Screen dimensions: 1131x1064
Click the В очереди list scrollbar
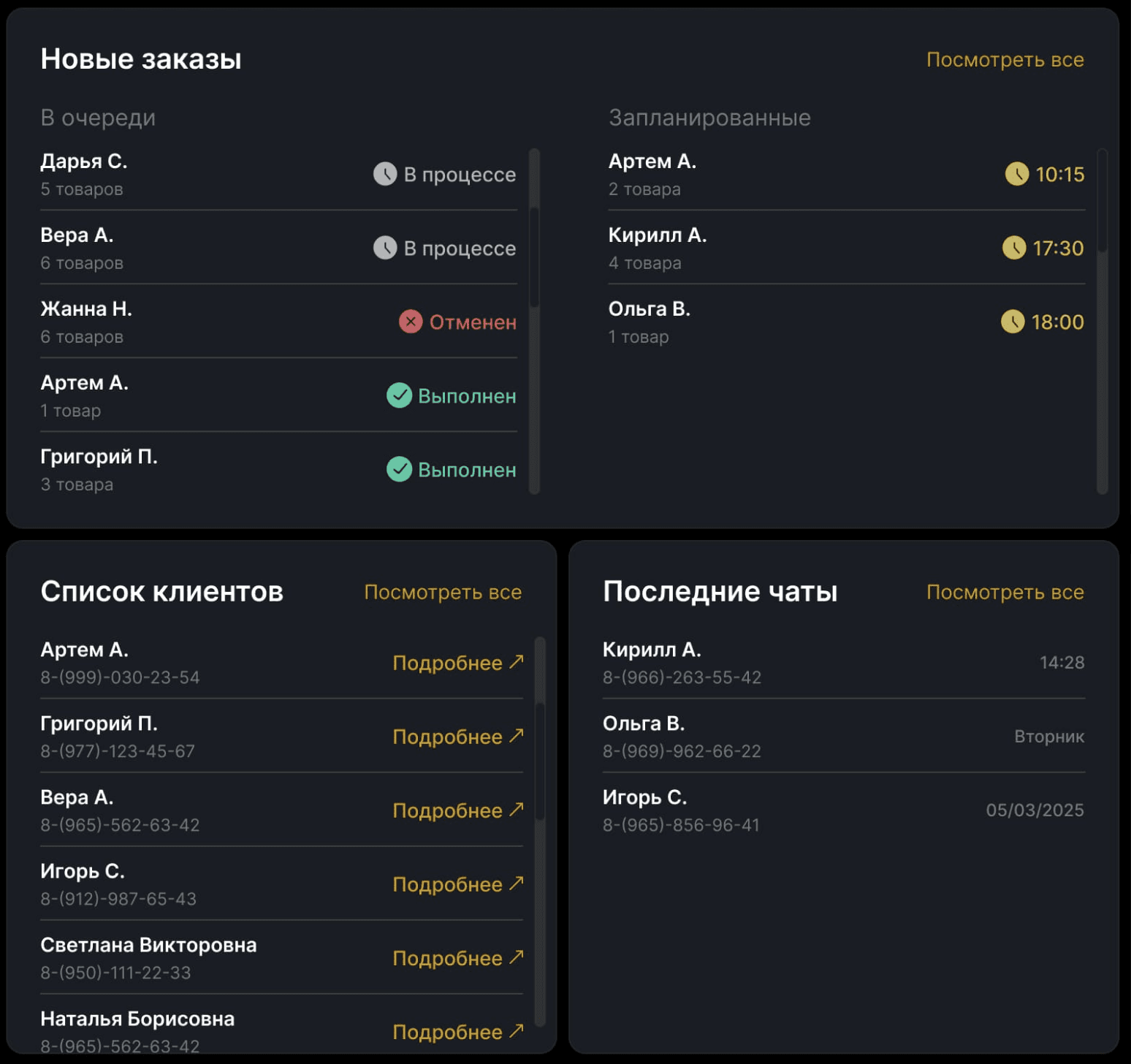(534, 256)
